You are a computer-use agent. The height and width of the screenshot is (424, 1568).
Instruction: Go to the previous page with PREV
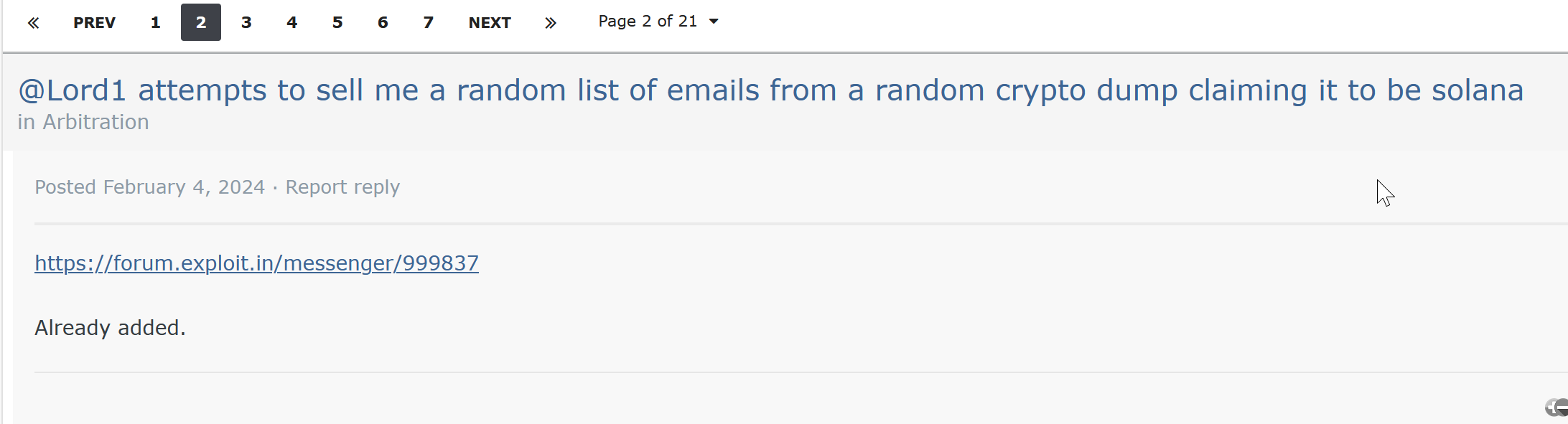pyautogui.click(x=94, y=23)
